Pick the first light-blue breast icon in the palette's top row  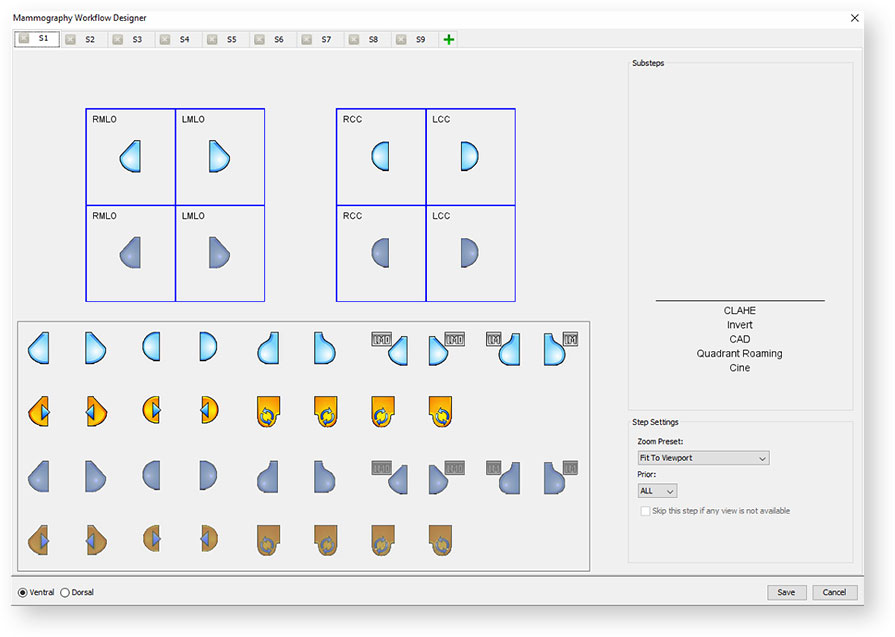pyautogui.click(x=39, y=348)
